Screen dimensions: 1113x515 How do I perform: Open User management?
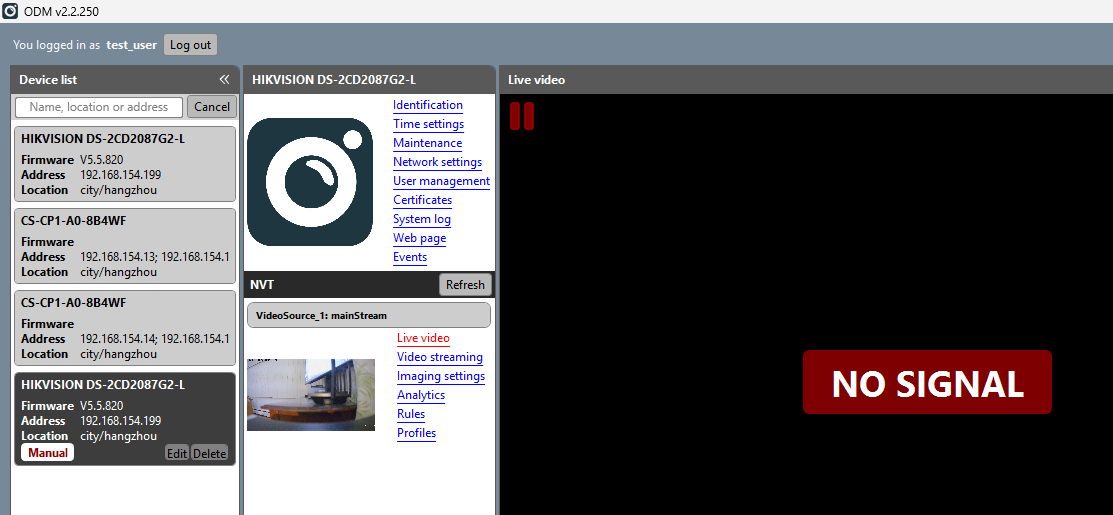pyautogui.click(x=442, y=181)
